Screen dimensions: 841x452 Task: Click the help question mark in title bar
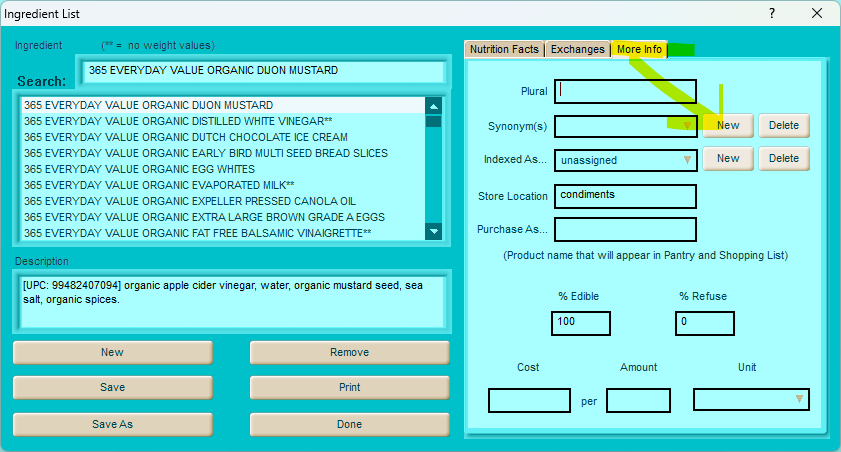point(771,13)
